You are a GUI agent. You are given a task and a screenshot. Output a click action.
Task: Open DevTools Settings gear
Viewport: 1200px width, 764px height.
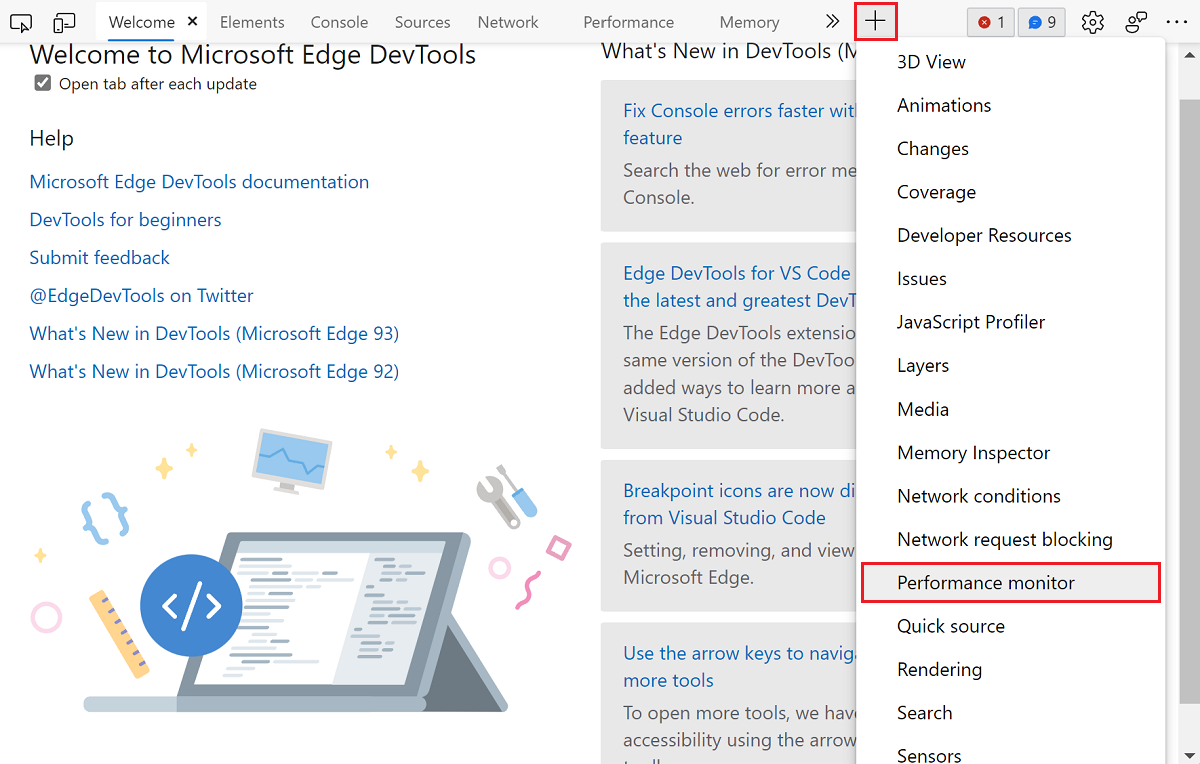click(x=1093, y=22)
